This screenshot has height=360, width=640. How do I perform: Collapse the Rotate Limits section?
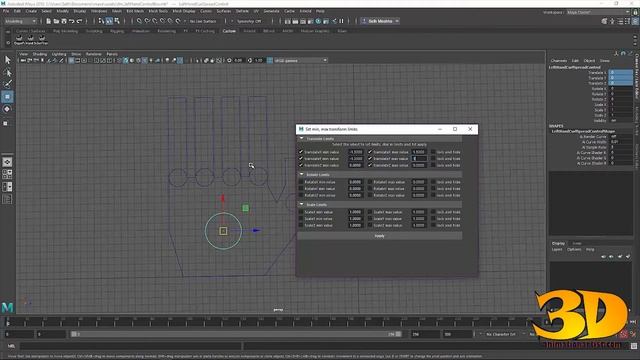pos(302,174)
